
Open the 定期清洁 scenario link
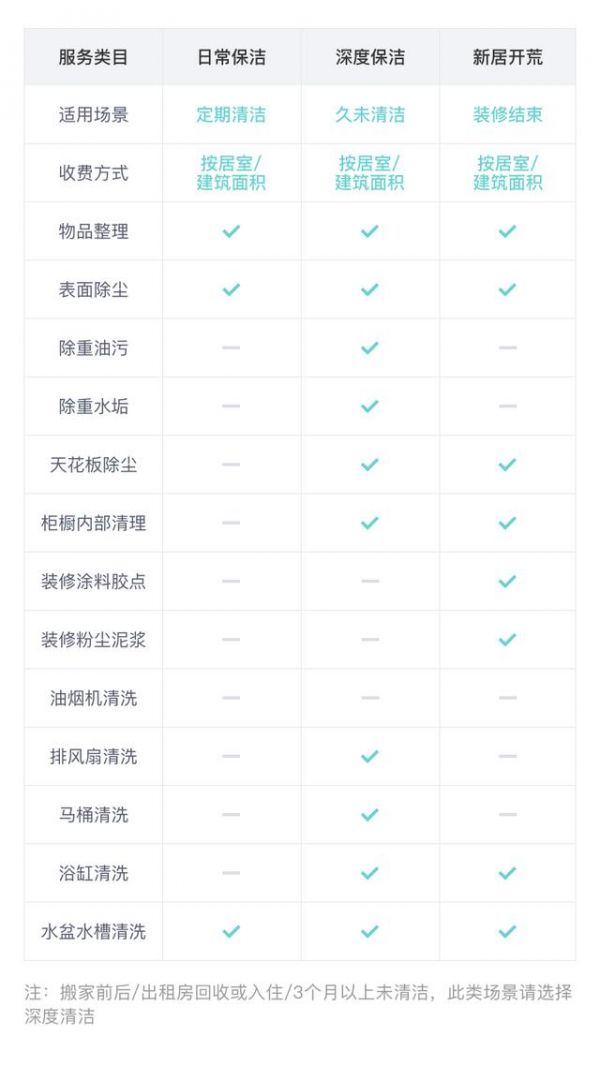click(231, 114)
